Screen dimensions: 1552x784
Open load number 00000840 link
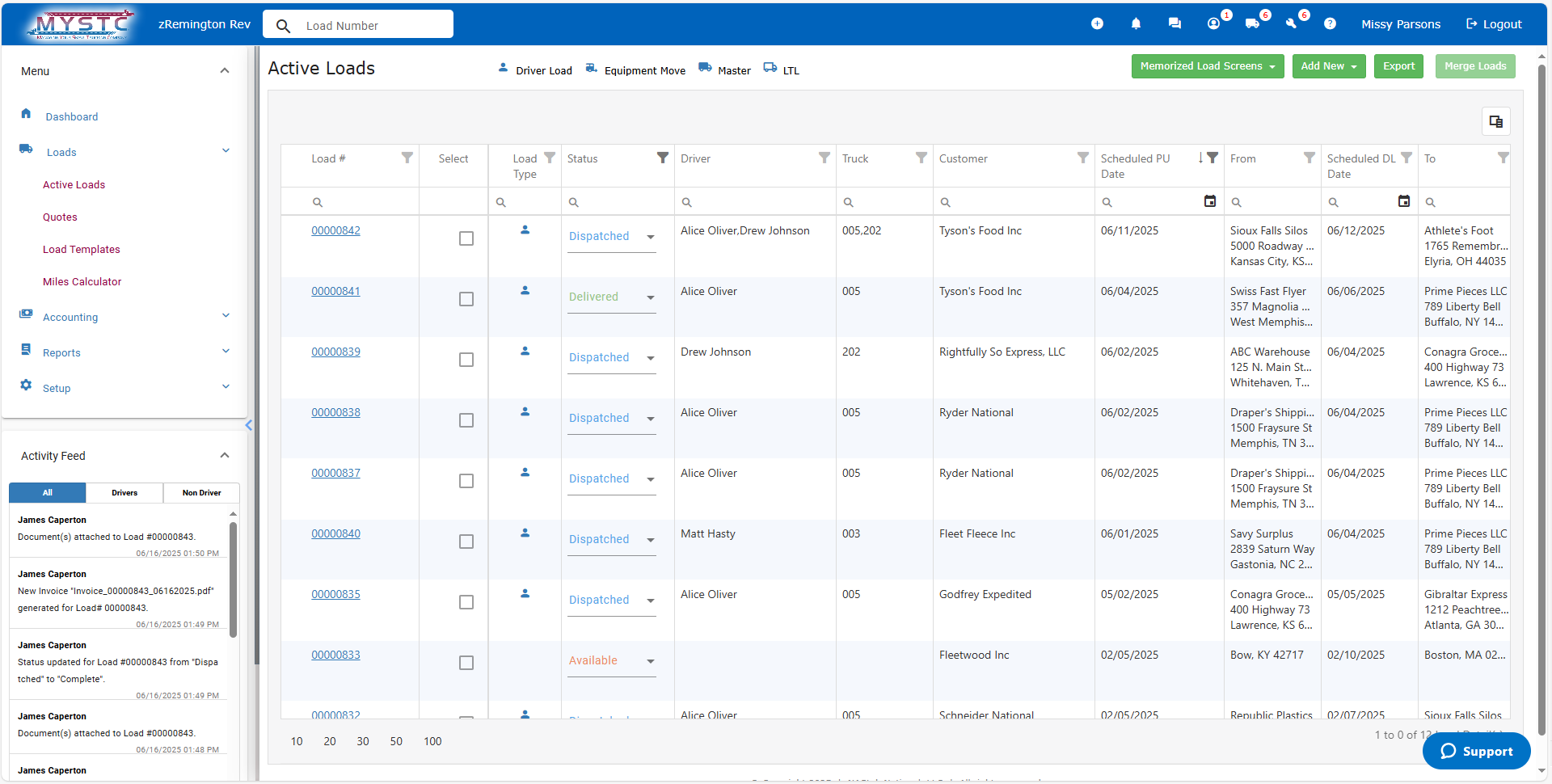click(335, 533)
